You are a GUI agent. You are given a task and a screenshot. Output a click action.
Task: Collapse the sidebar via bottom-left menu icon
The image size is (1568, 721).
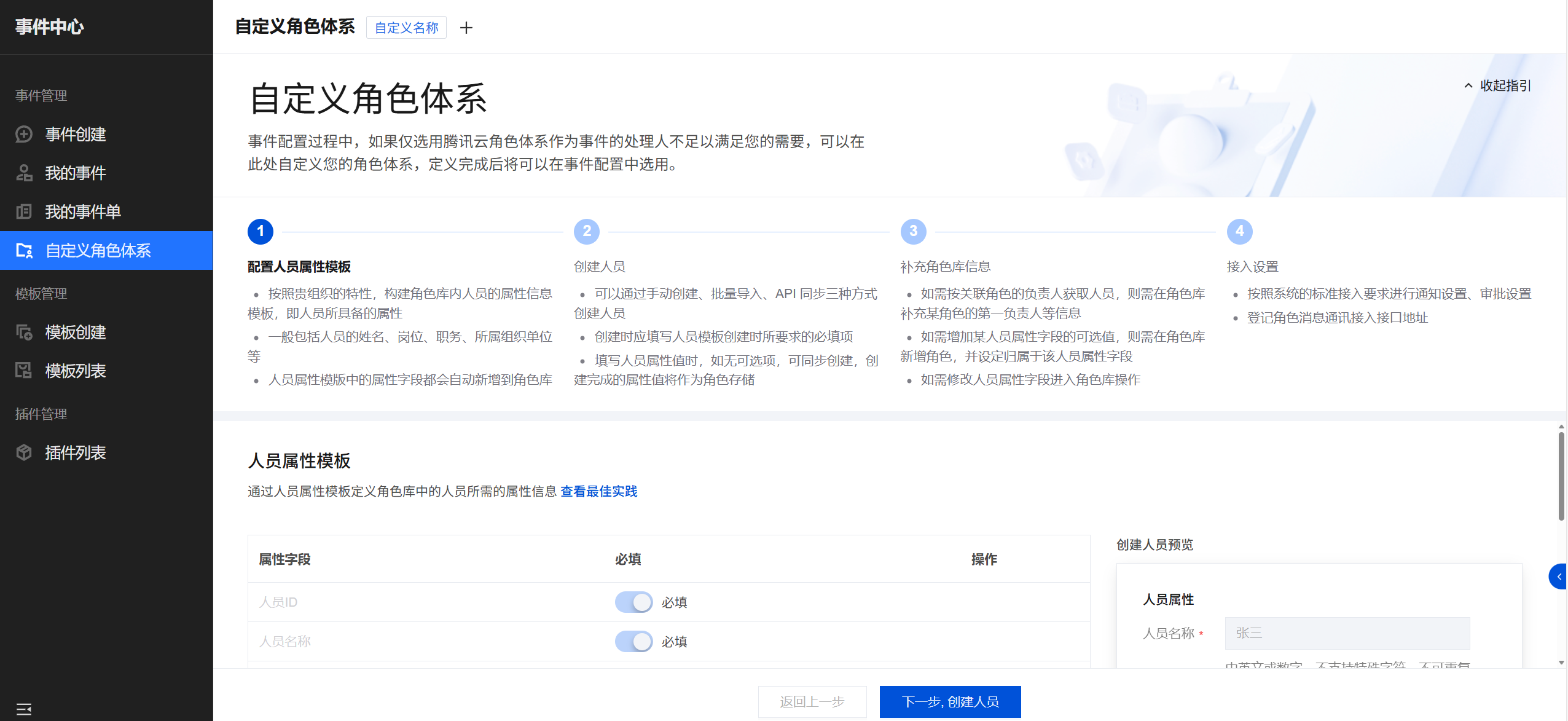[24, 709]
